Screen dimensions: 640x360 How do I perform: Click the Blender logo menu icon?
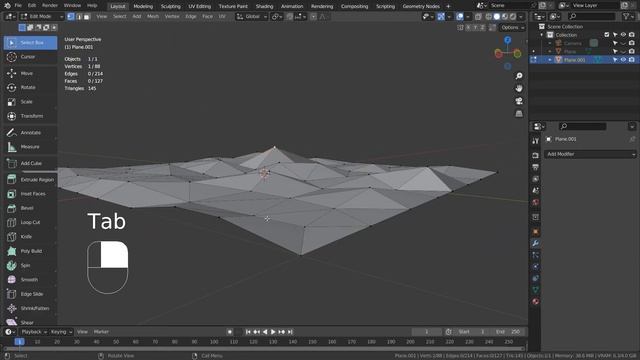click(x=7, y=6)
